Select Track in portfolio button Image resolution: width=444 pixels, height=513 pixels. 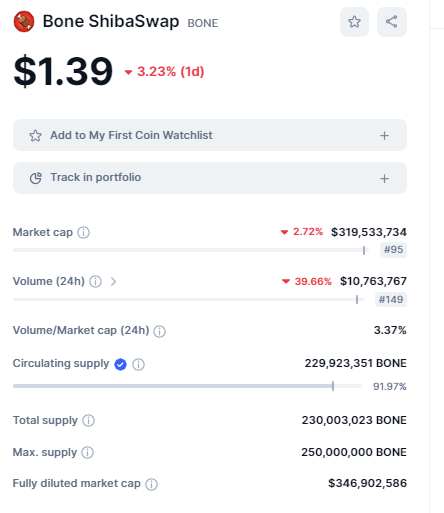point(210,178)
